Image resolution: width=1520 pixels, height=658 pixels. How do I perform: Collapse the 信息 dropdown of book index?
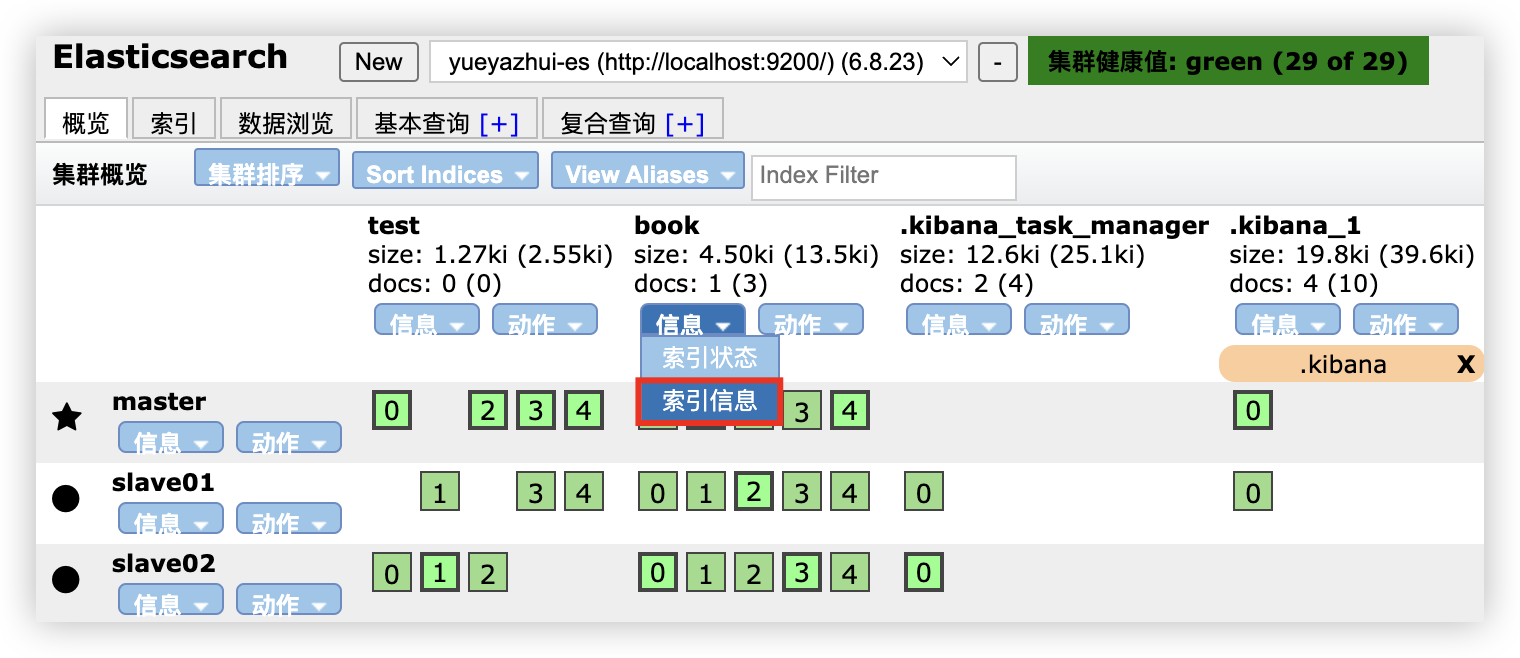tap(693, 320)
